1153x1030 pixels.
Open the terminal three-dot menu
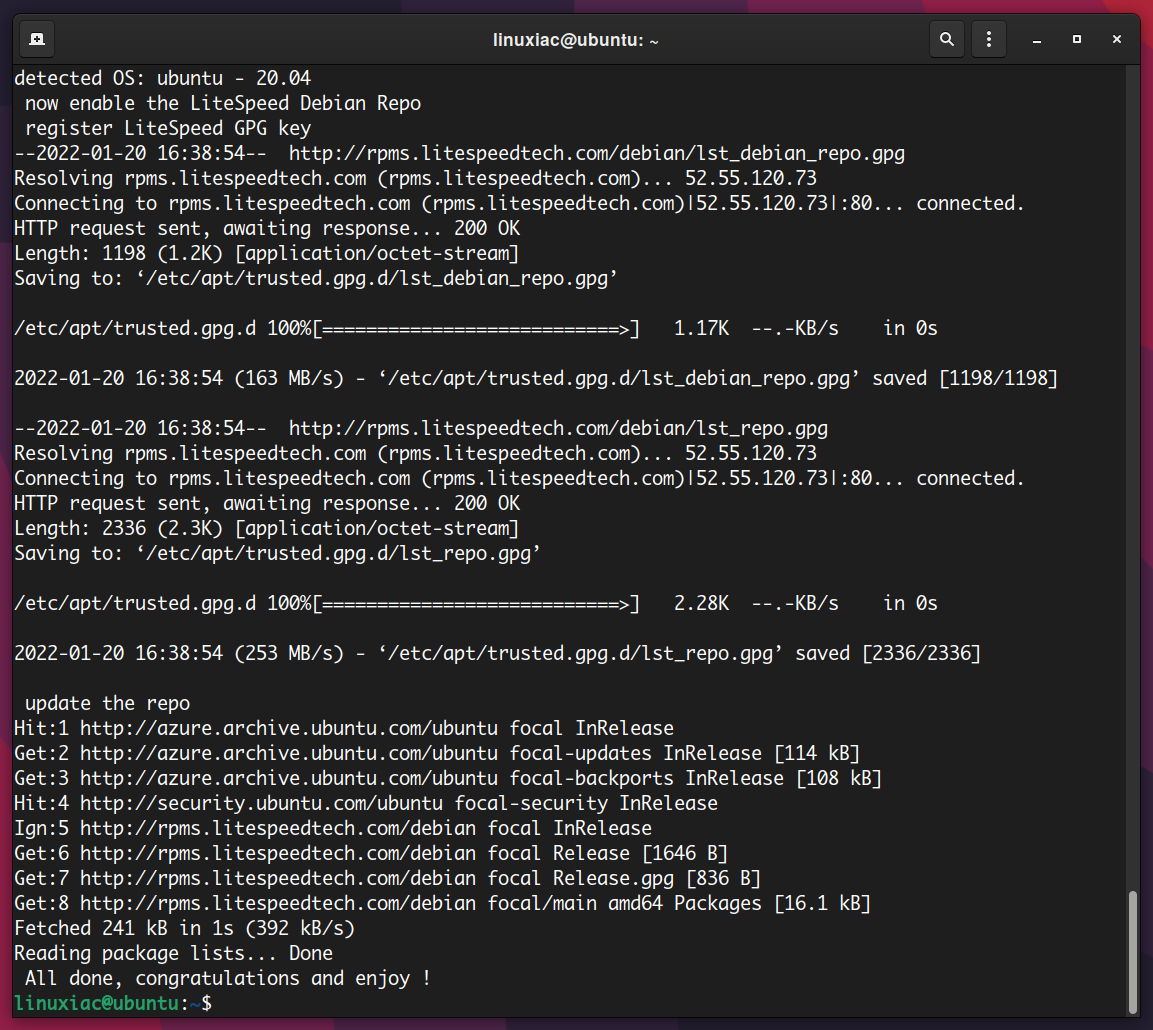pos(988,39)
